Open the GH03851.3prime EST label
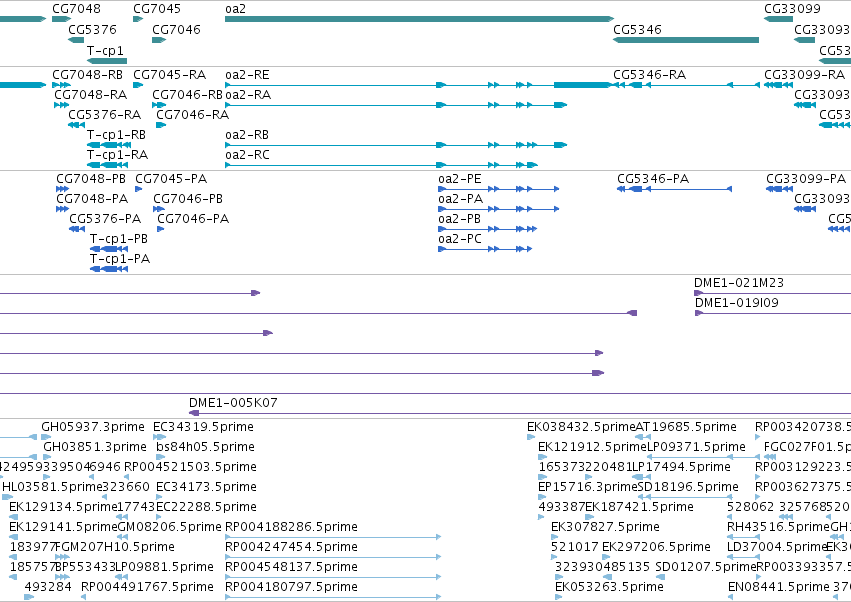 pos(95,447)
